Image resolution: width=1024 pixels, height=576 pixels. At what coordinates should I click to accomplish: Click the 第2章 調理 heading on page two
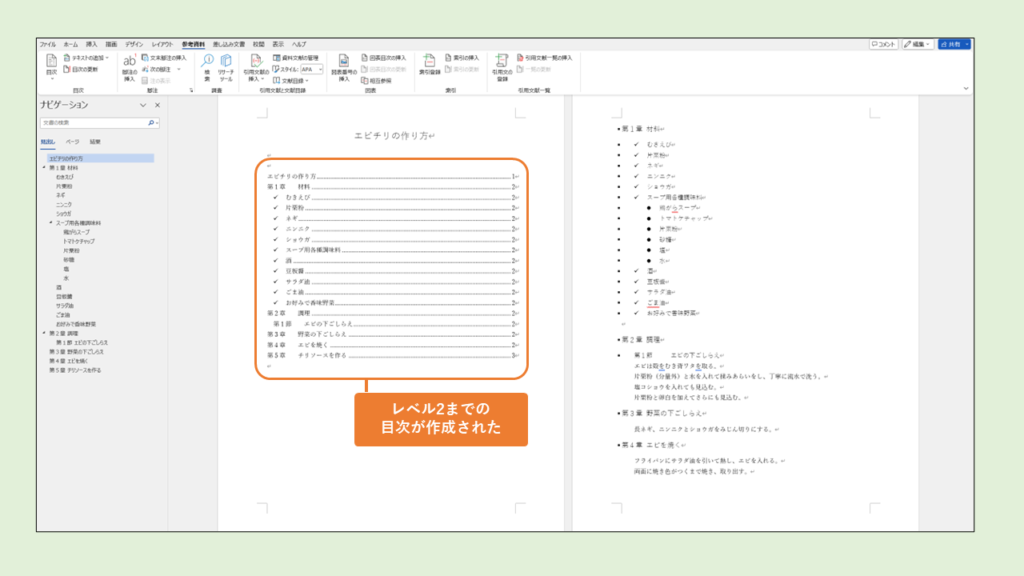point(642,340)
